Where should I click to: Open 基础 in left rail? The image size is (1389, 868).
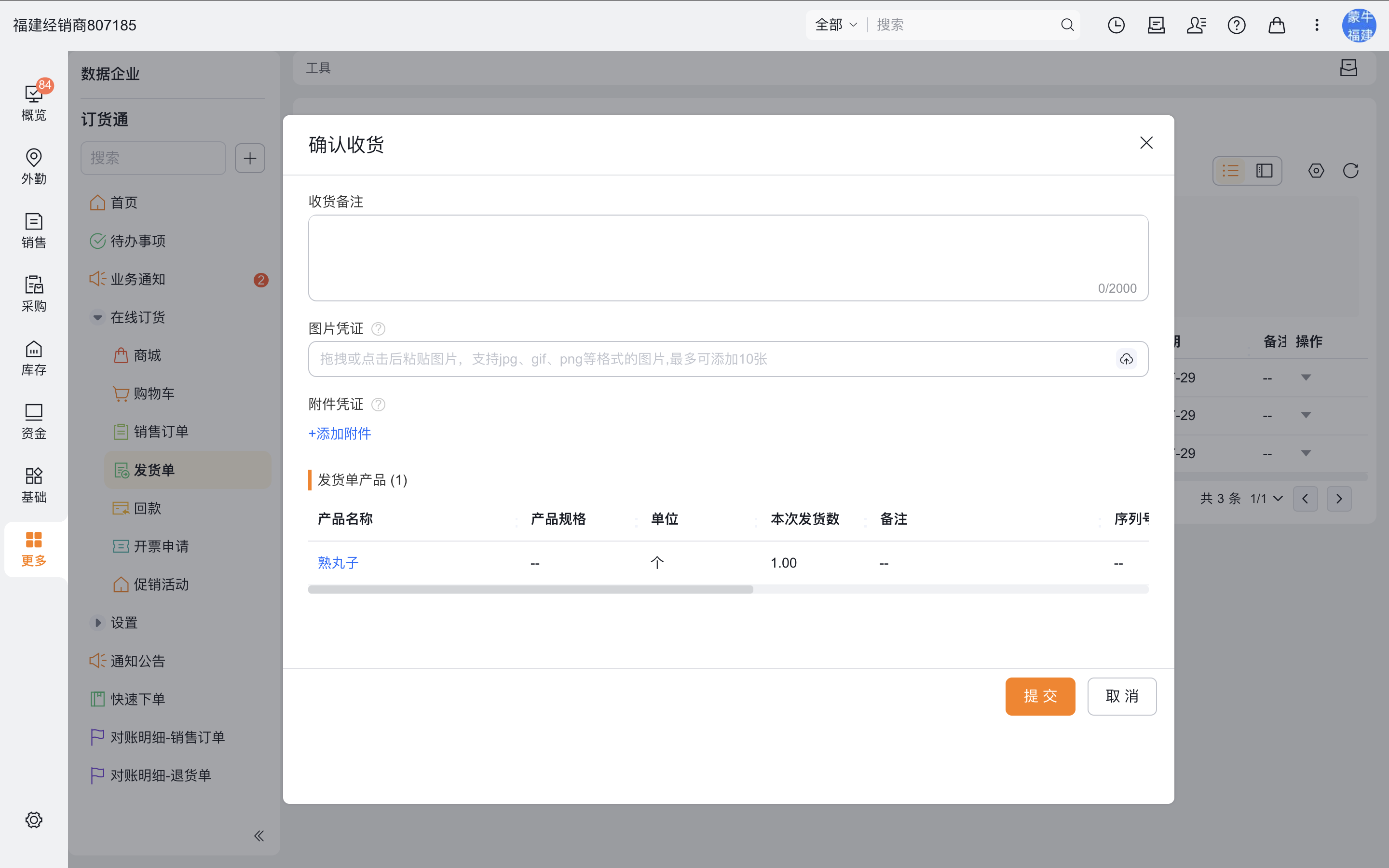click(34, 485)
